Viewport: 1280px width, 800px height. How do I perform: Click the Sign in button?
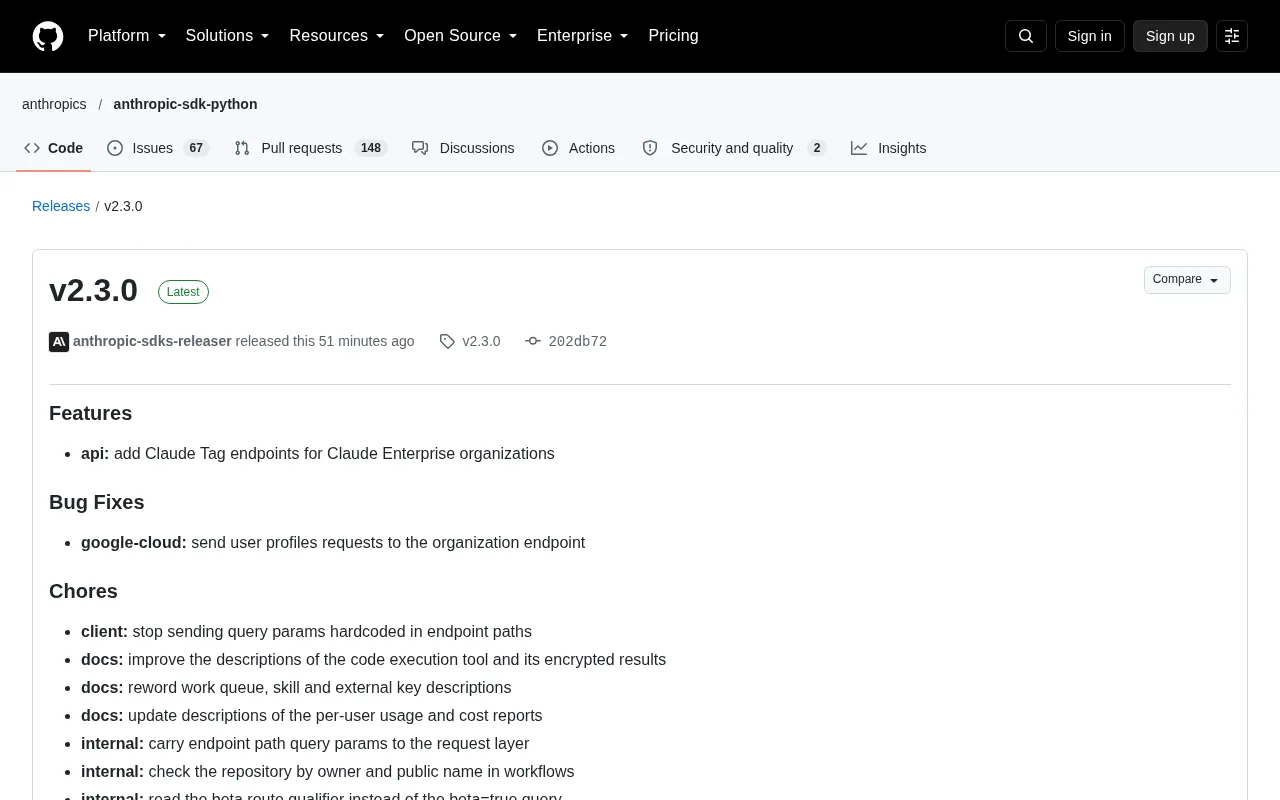1089,36
